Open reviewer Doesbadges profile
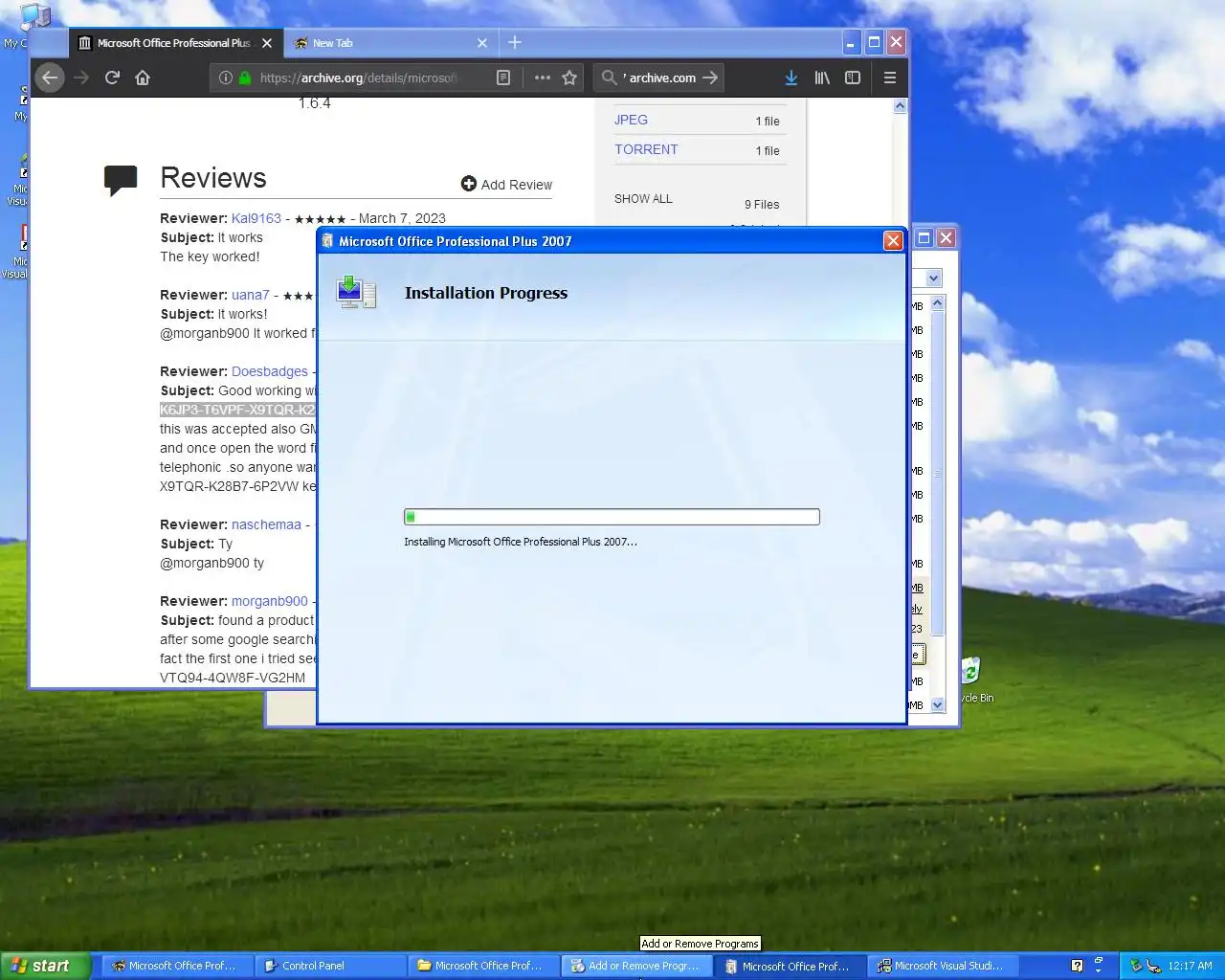 [270, 371]
